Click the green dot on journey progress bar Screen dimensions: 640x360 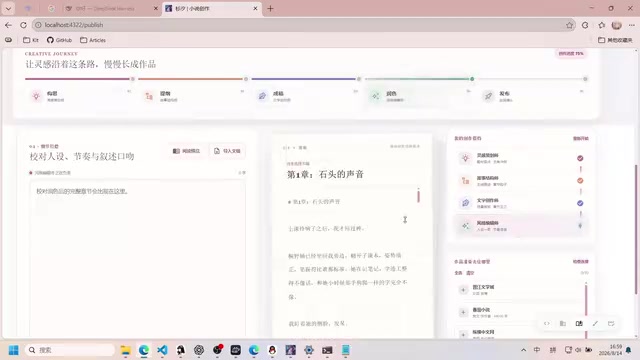pyautogui.click(x=472, y=79)
